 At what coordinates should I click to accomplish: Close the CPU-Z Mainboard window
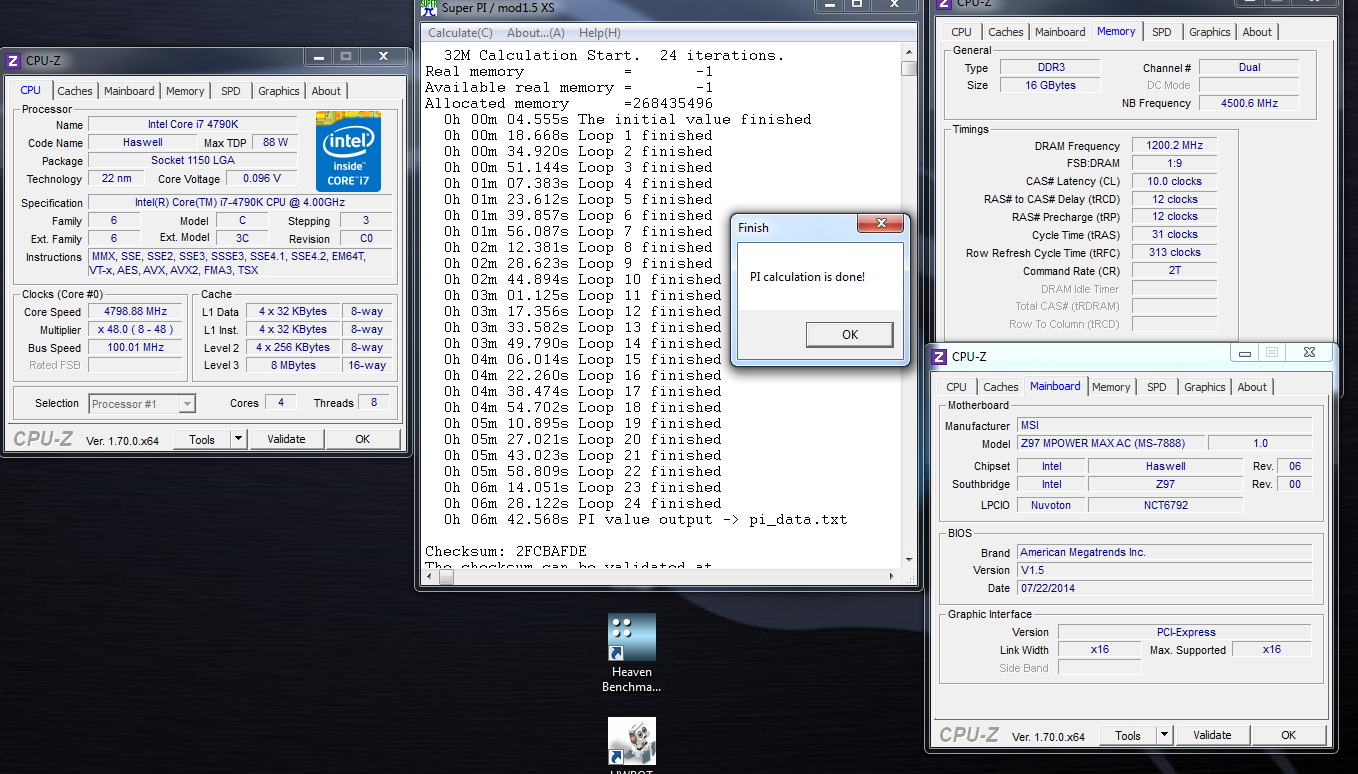click(x=1310, y=352)
